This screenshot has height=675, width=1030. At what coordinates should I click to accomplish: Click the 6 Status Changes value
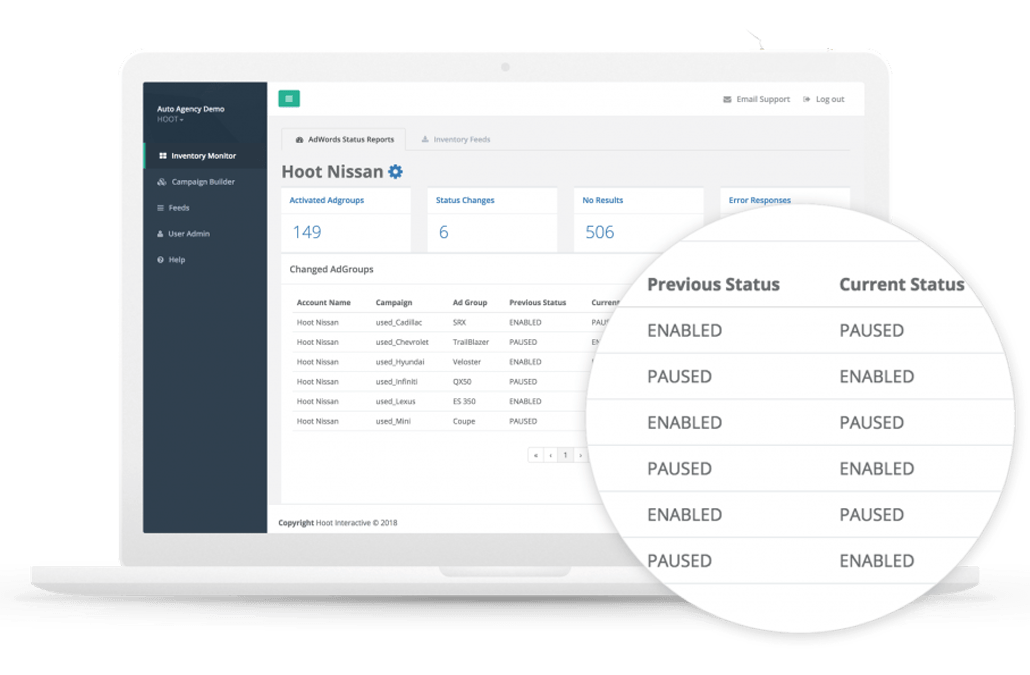(443, 232)
